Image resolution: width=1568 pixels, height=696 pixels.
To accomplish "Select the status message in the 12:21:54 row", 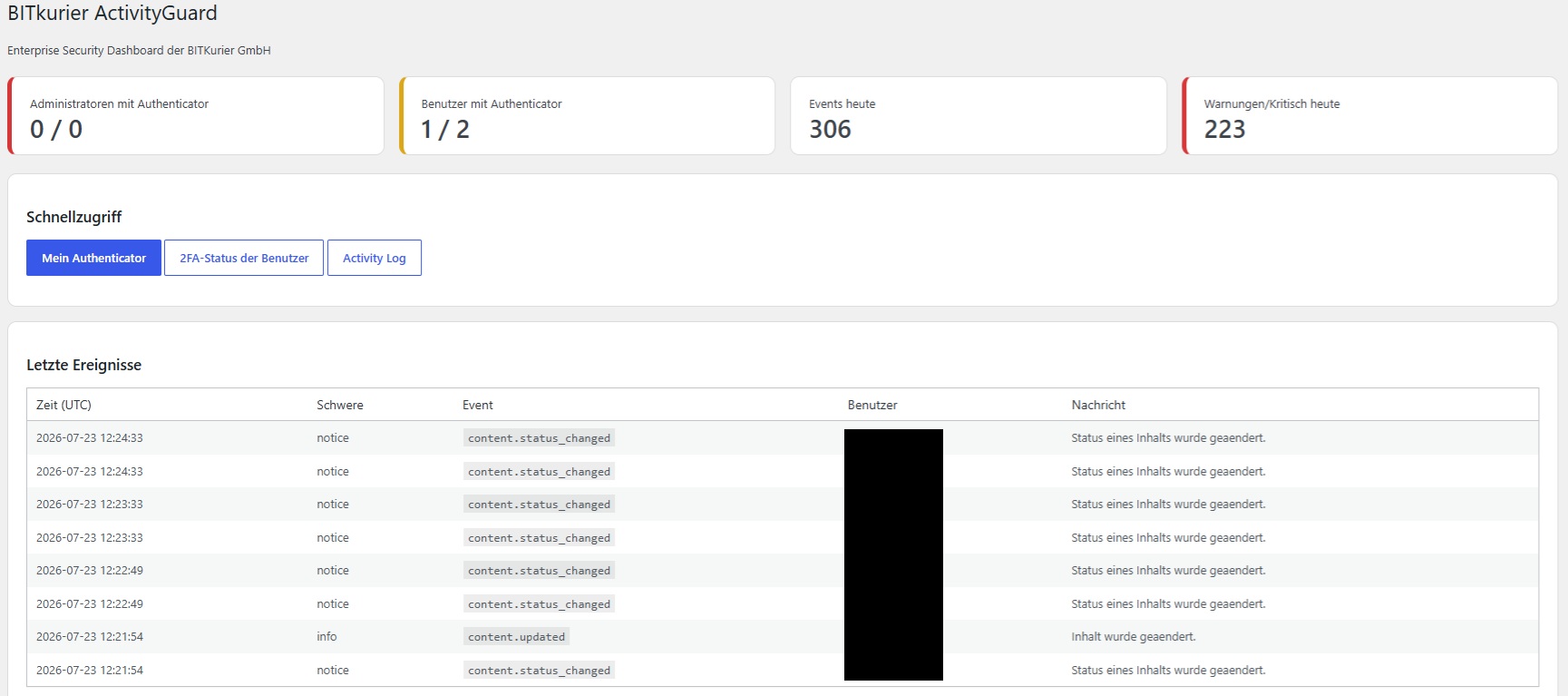I will [x=1168, y=671].
